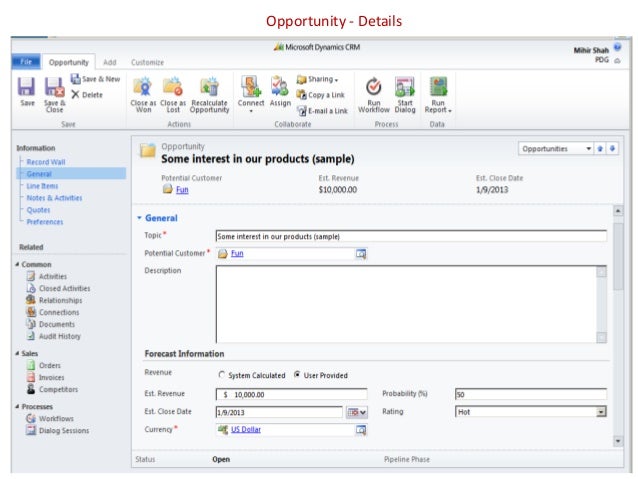Open Competitors under Sales

click(x=58, y=389)
